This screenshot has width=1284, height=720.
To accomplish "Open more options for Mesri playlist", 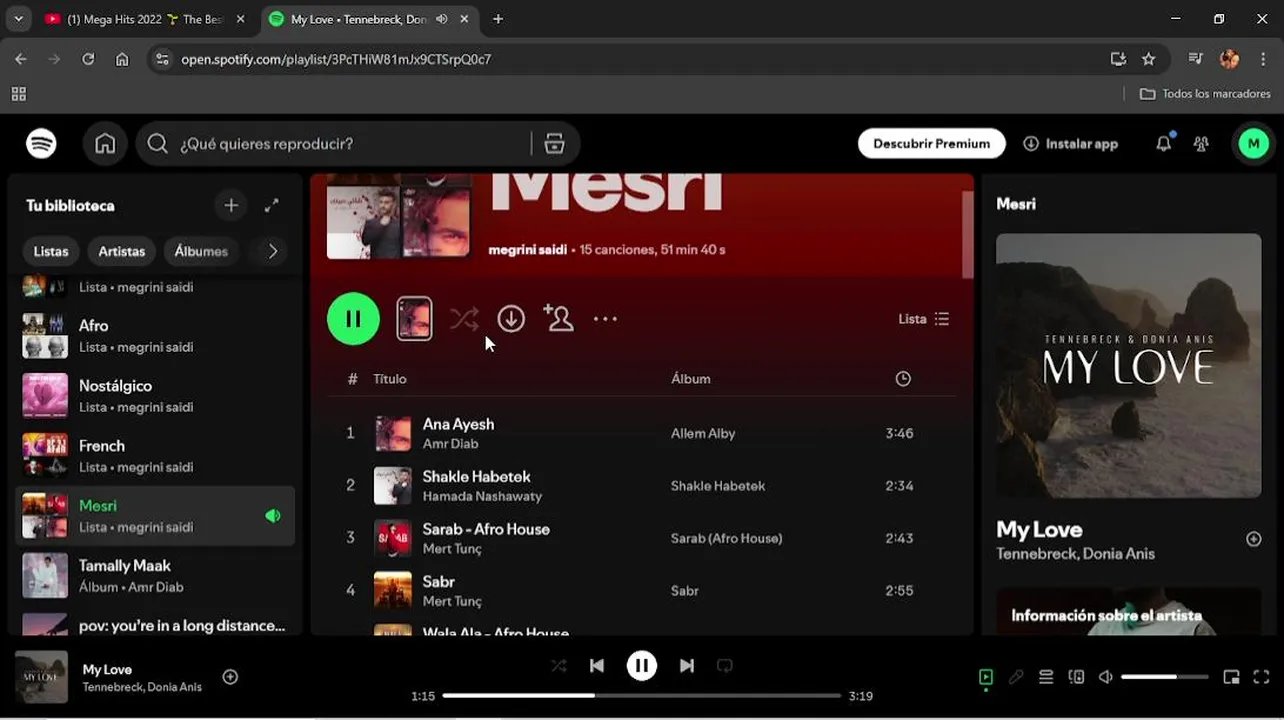I will pyautogui.click(x=605, y=319).
